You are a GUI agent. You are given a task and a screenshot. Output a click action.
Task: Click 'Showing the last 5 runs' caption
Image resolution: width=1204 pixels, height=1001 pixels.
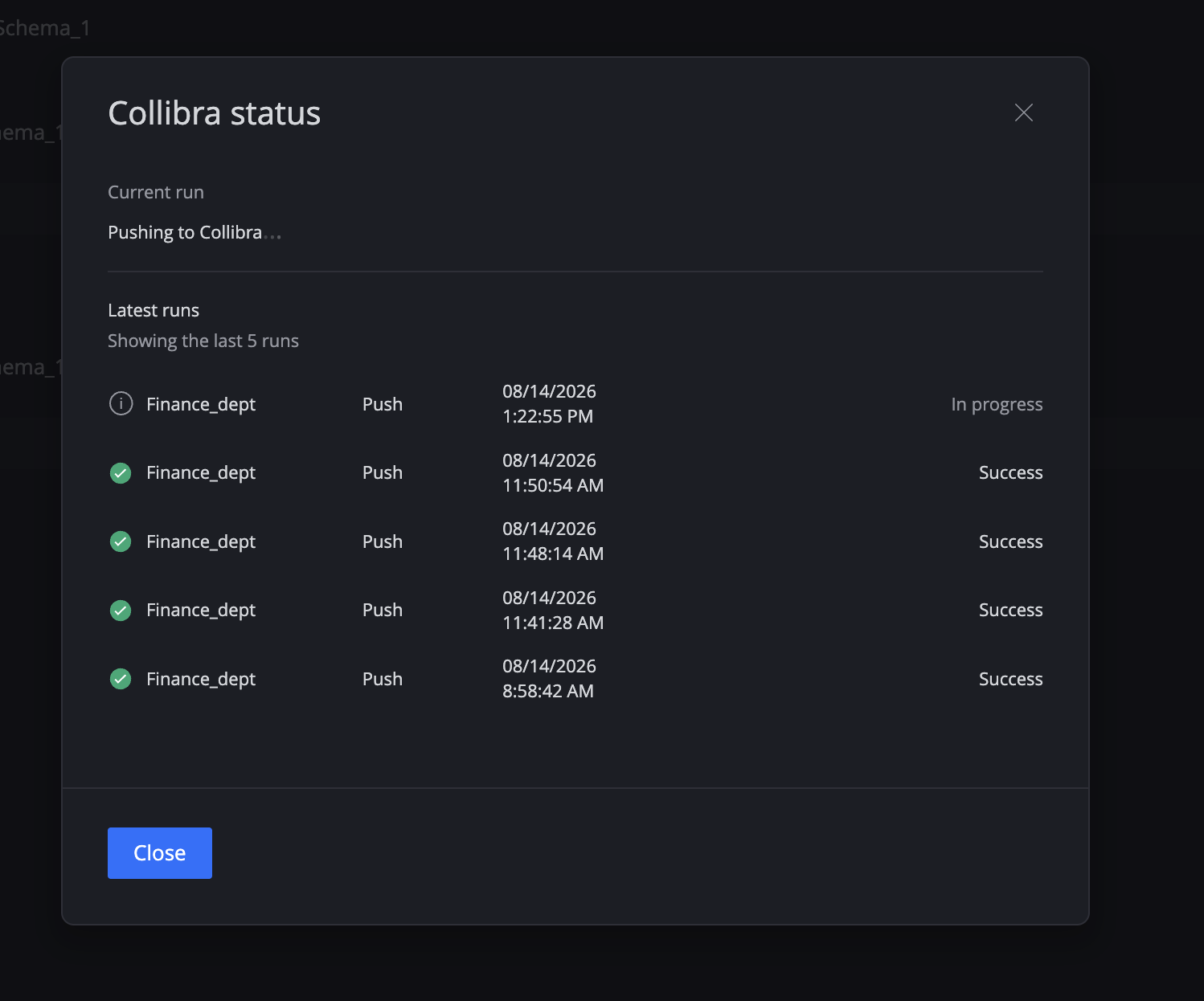[x=203, y=341]
